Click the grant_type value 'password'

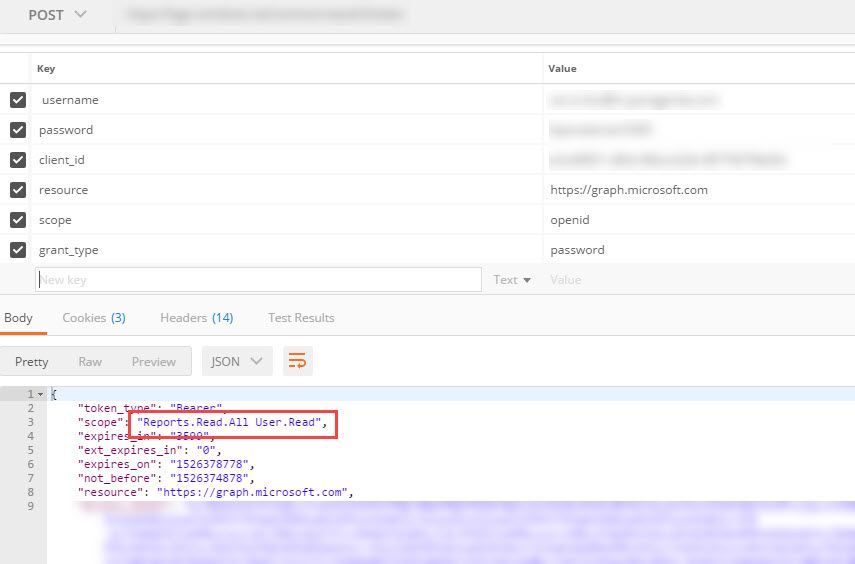coord(577,250)
